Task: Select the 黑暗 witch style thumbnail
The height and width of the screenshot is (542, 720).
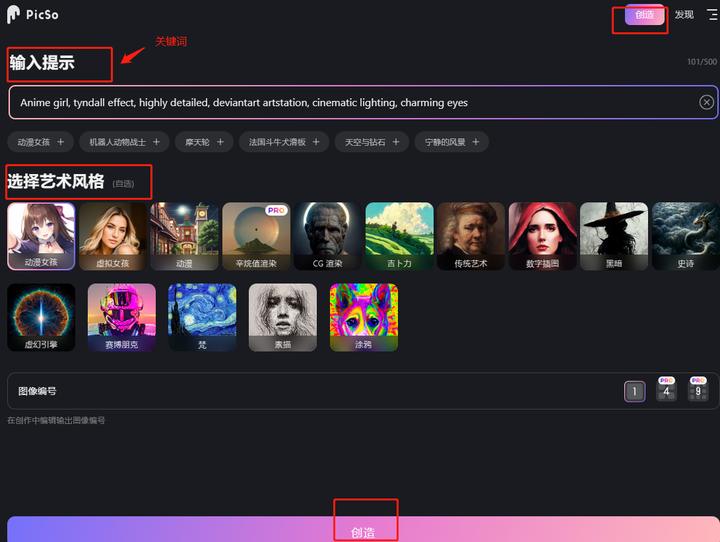Action: coord(614,236)
